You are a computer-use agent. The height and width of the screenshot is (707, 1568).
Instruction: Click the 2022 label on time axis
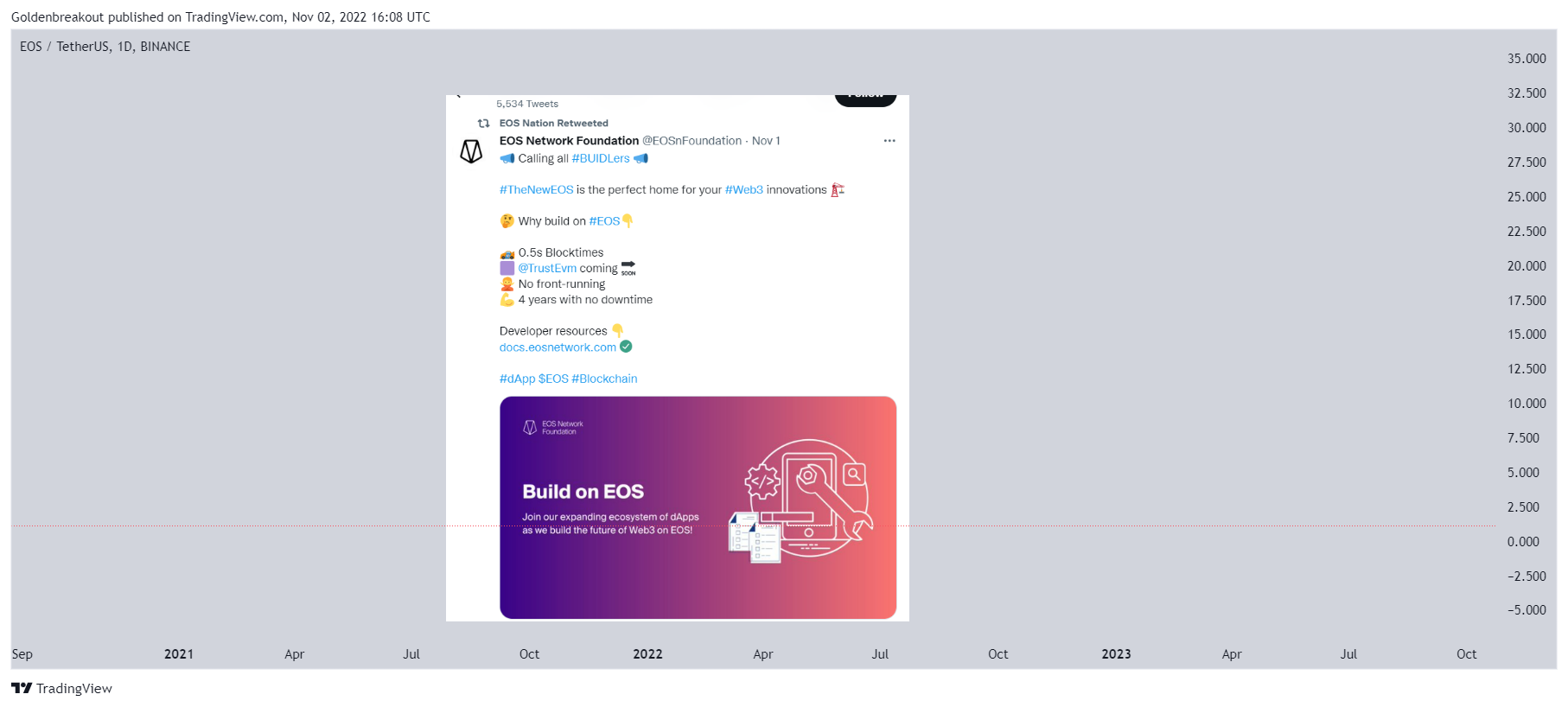(x=647, y=654)
